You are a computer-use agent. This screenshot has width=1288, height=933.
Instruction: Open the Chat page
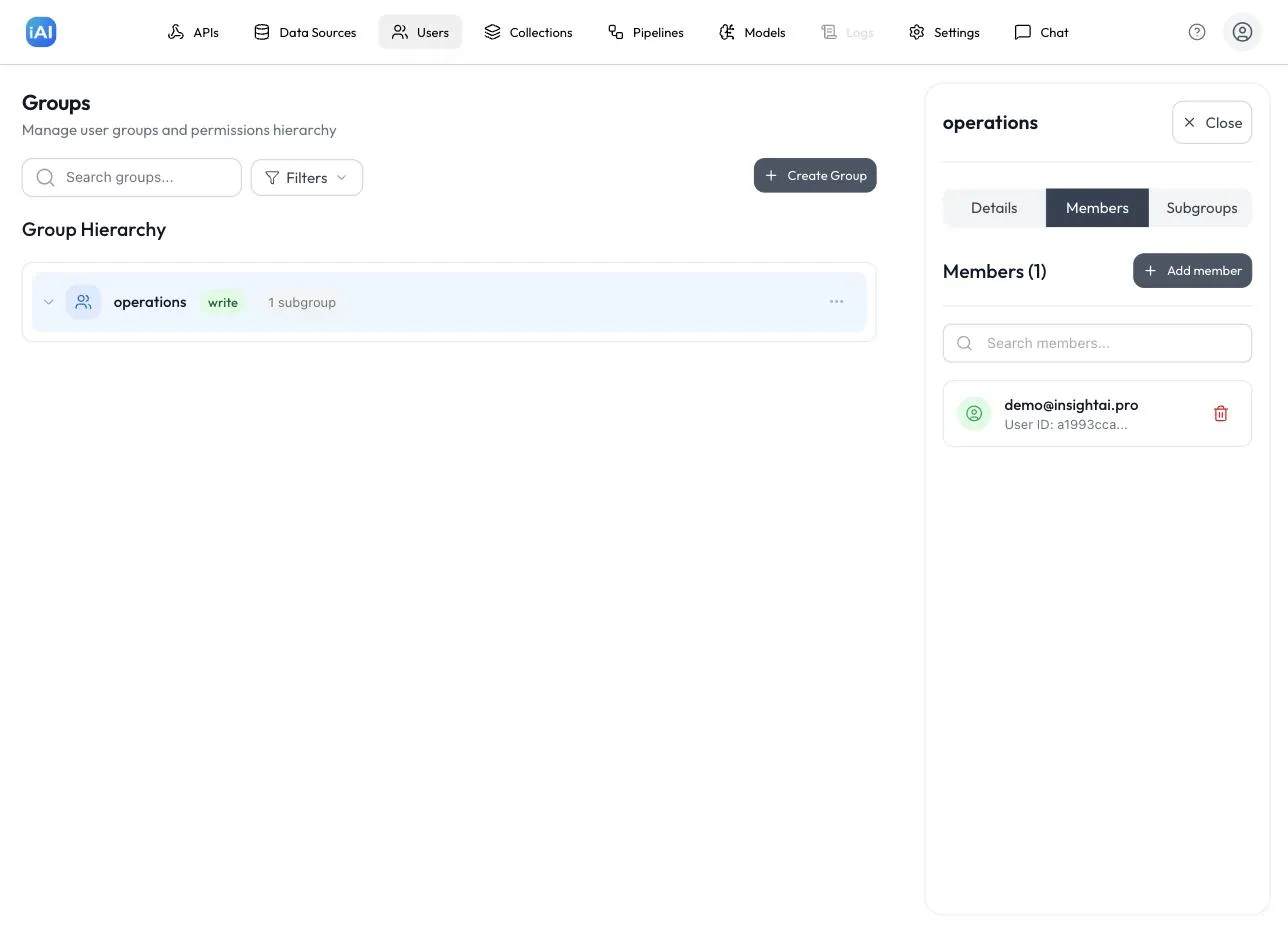tap(1041, 32)
